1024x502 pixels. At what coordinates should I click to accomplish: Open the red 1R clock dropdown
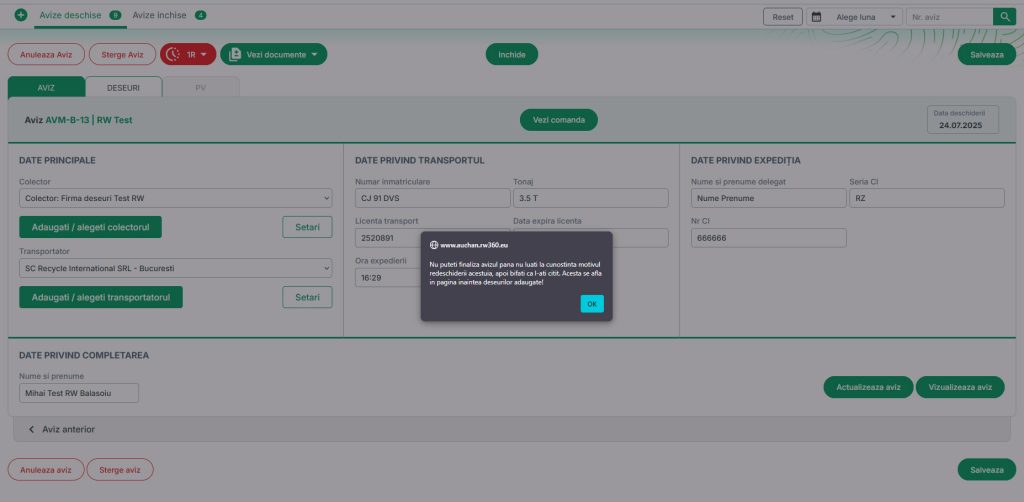[188, 54]
